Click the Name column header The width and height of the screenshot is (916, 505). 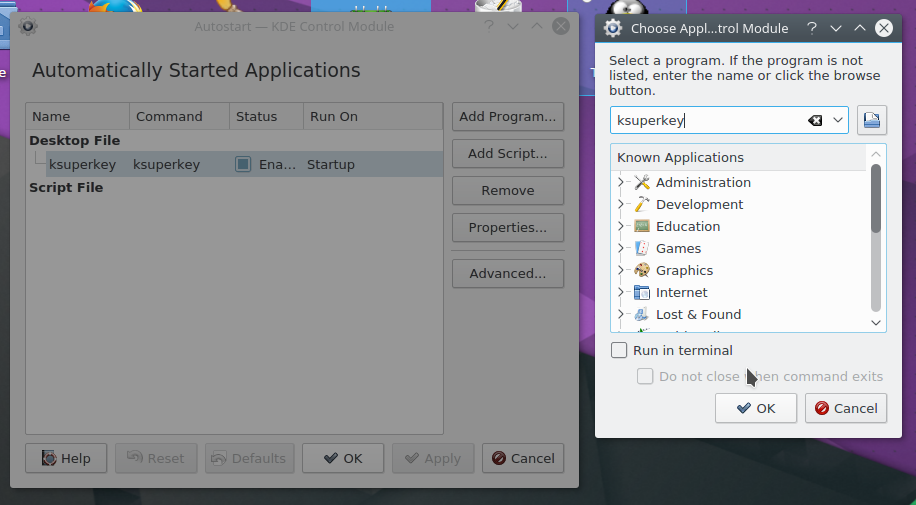pyautogui.click(x=78, y=116)
